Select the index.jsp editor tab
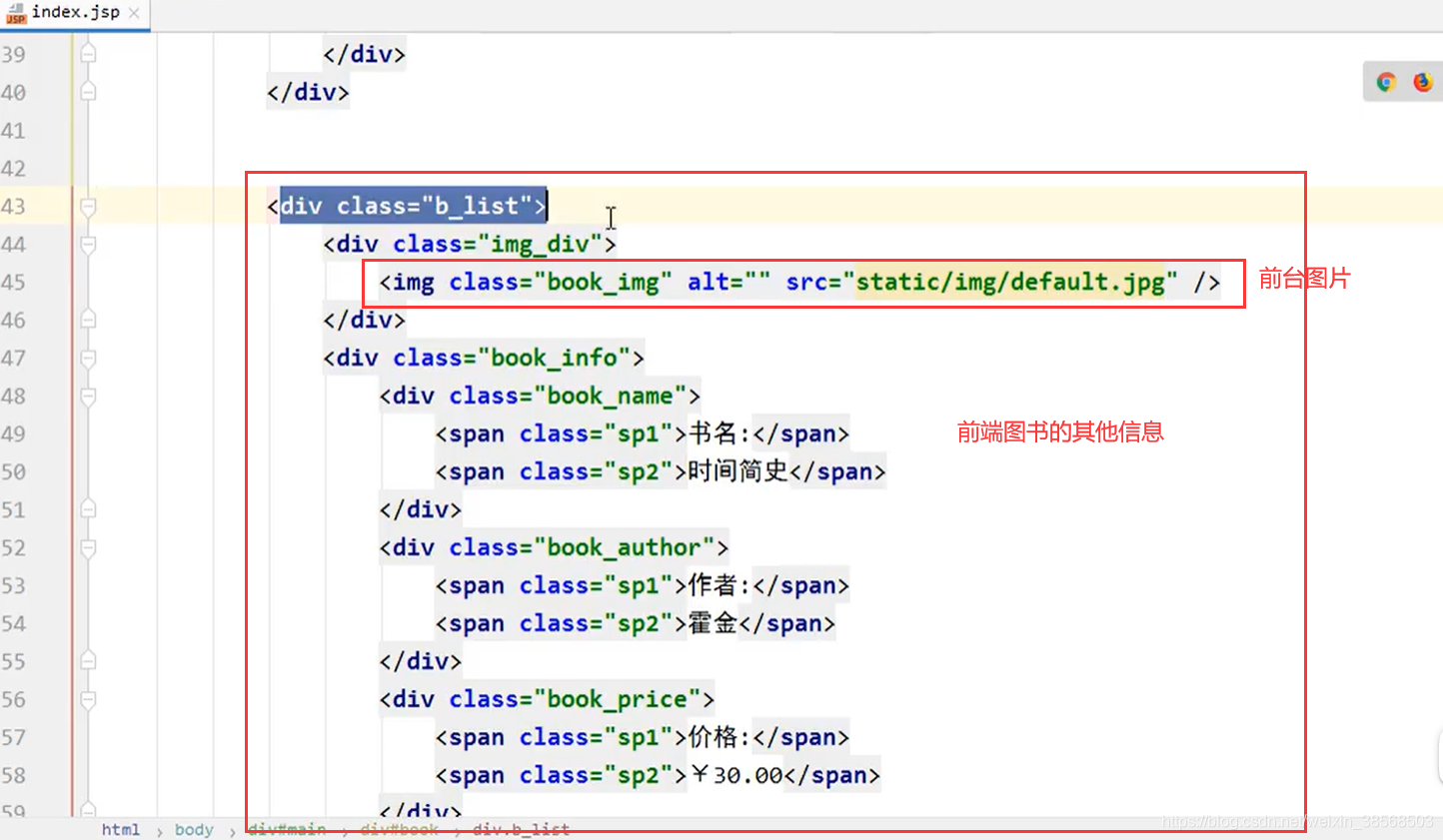 [x=75, y=14]
